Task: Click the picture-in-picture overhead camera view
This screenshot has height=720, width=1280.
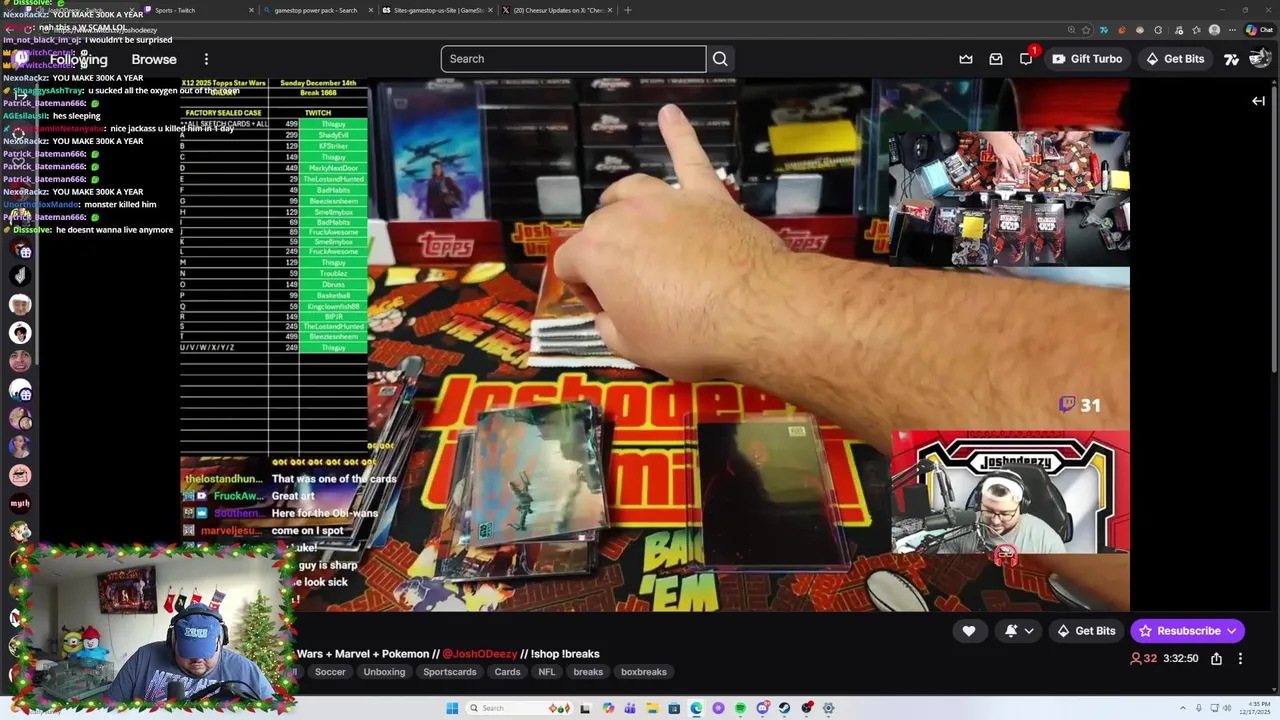Action: pyautogui.click(x=1009, y=198)
